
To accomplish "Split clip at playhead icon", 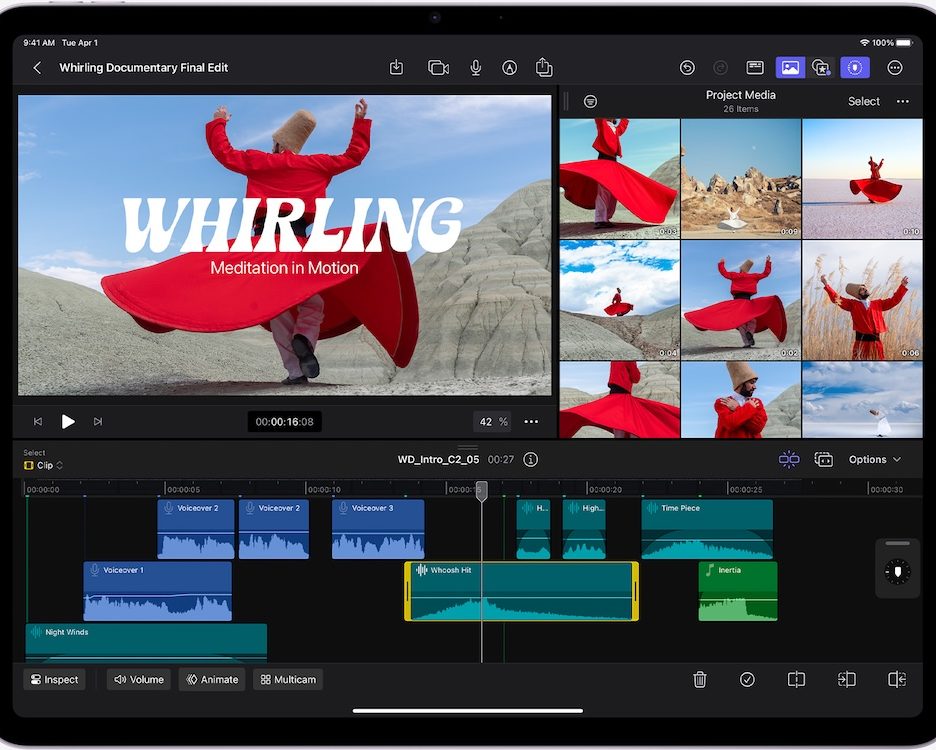I will click(x=796, y=679).
